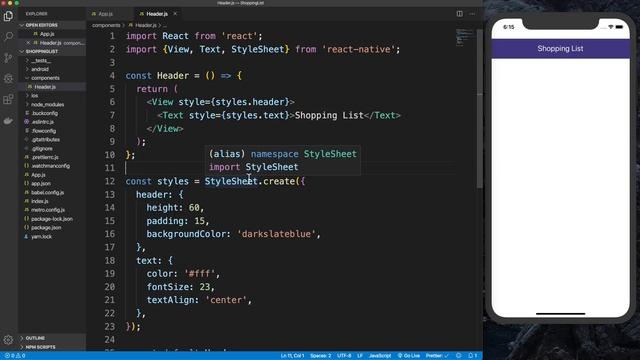The width and height of the screenshot is (640, 360).
Task: Open App.js in the project tree
Action: coord(38,175)
